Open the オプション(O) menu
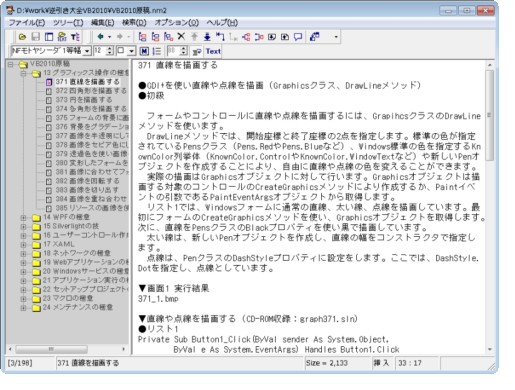 pyautogui.click(x=177, y=22)
